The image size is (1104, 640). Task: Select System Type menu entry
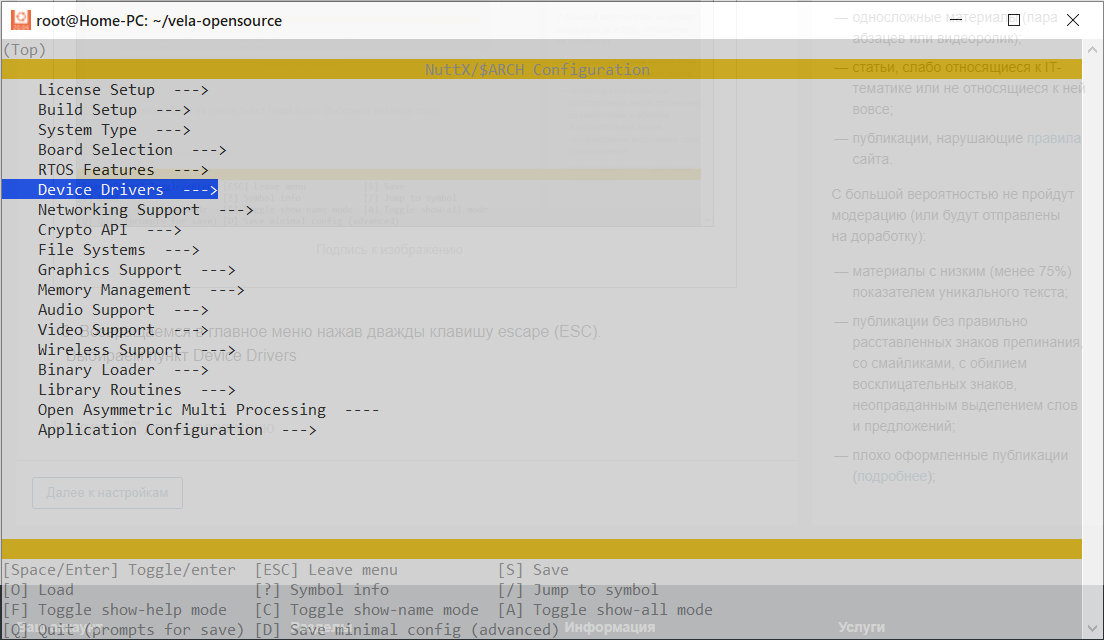tap(114, 130)
